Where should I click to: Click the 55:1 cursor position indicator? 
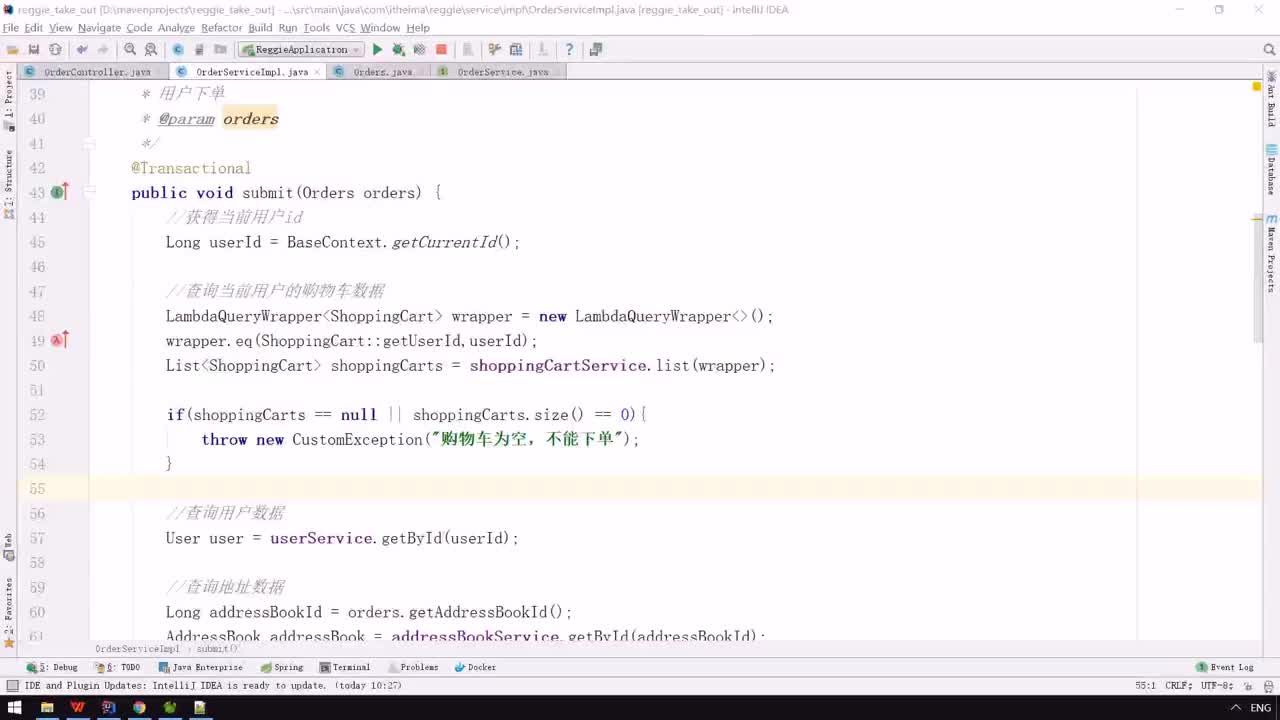pos(1146,686)
